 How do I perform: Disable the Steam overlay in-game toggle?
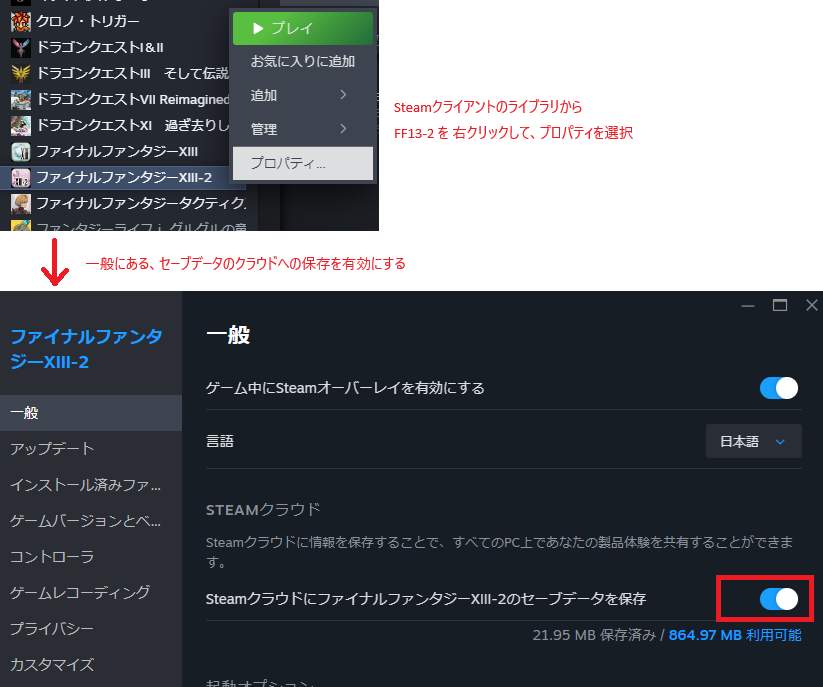tap(779, 388)
